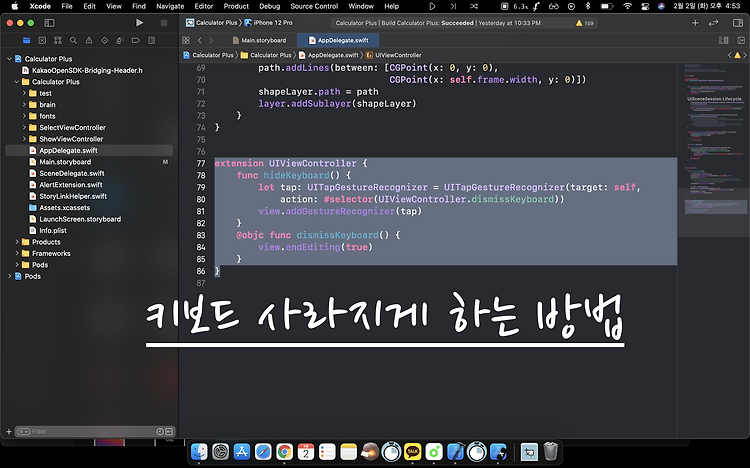Open KakaoTalk from the Dock
Image resolution: width=750 pixels, height=468 pixels.
pos(412,451)
